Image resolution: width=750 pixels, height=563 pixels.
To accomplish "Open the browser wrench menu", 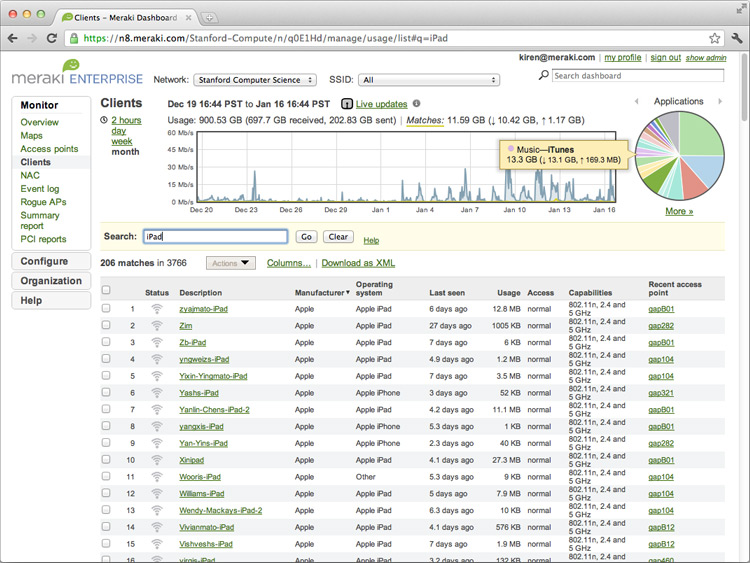I will (x=737, y=38).
